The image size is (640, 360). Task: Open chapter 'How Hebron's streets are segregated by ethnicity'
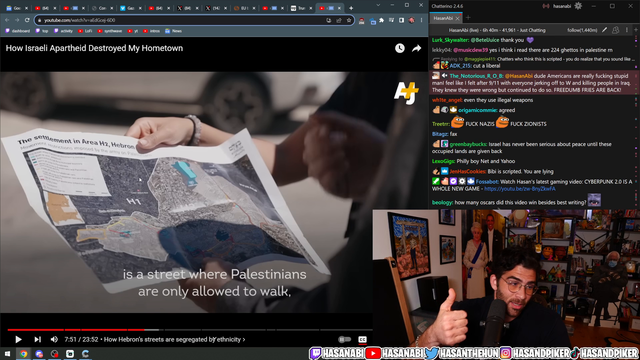pyautogui.click(x=174, y=339)
